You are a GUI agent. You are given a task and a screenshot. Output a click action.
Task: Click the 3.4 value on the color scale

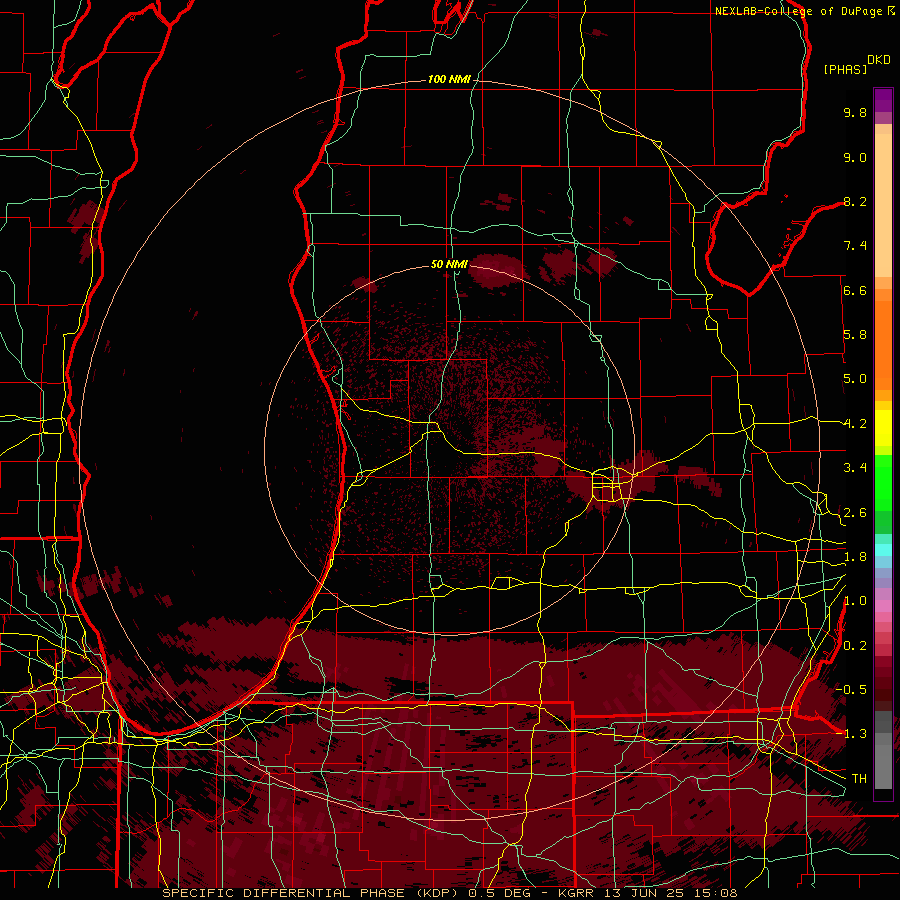[x=855, y=468]
